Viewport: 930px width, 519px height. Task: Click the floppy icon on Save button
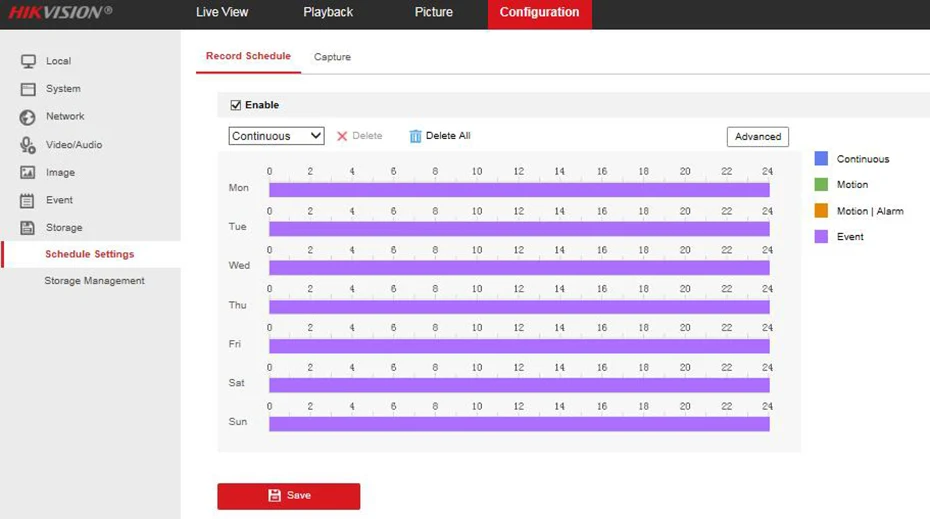pyautogui.click(x=274, y=495)
